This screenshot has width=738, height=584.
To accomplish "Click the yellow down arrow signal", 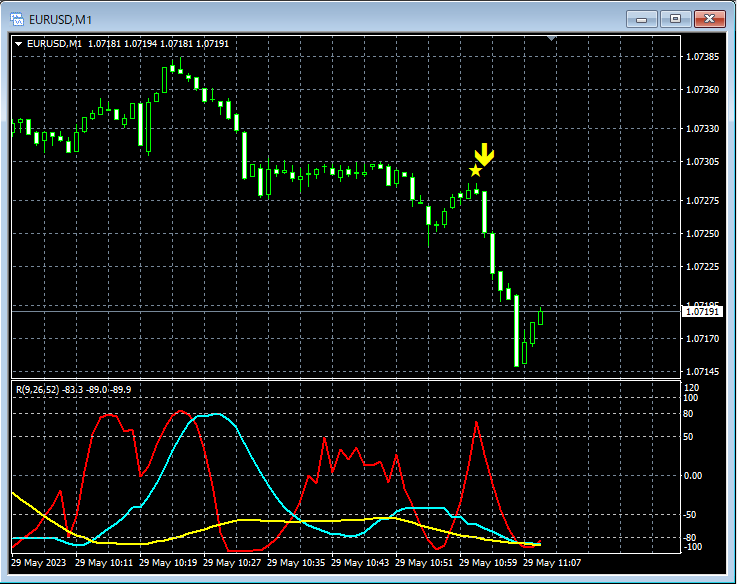I will point(484,154).
